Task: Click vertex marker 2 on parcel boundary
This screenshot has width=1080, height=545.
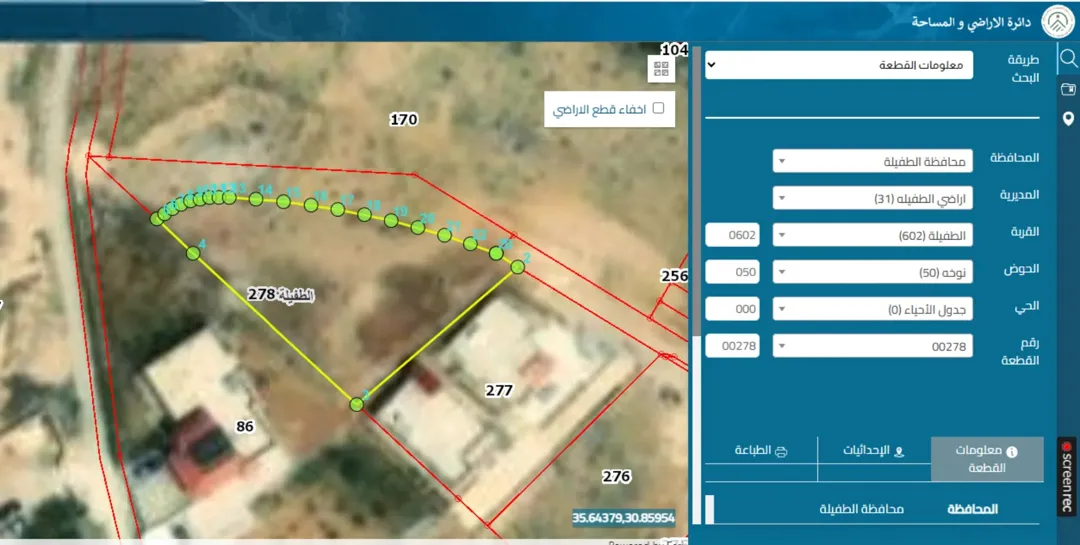Action: coord(518,267)
